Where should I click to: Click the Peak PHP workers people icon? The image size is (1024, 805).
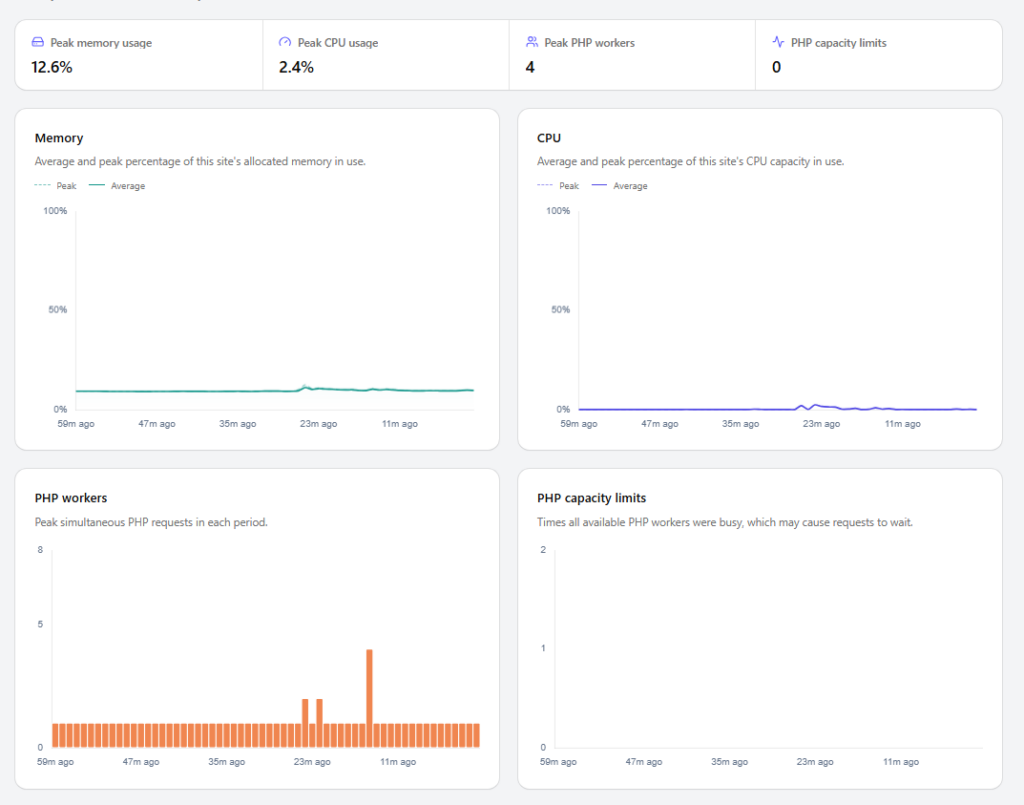(532, 42)
